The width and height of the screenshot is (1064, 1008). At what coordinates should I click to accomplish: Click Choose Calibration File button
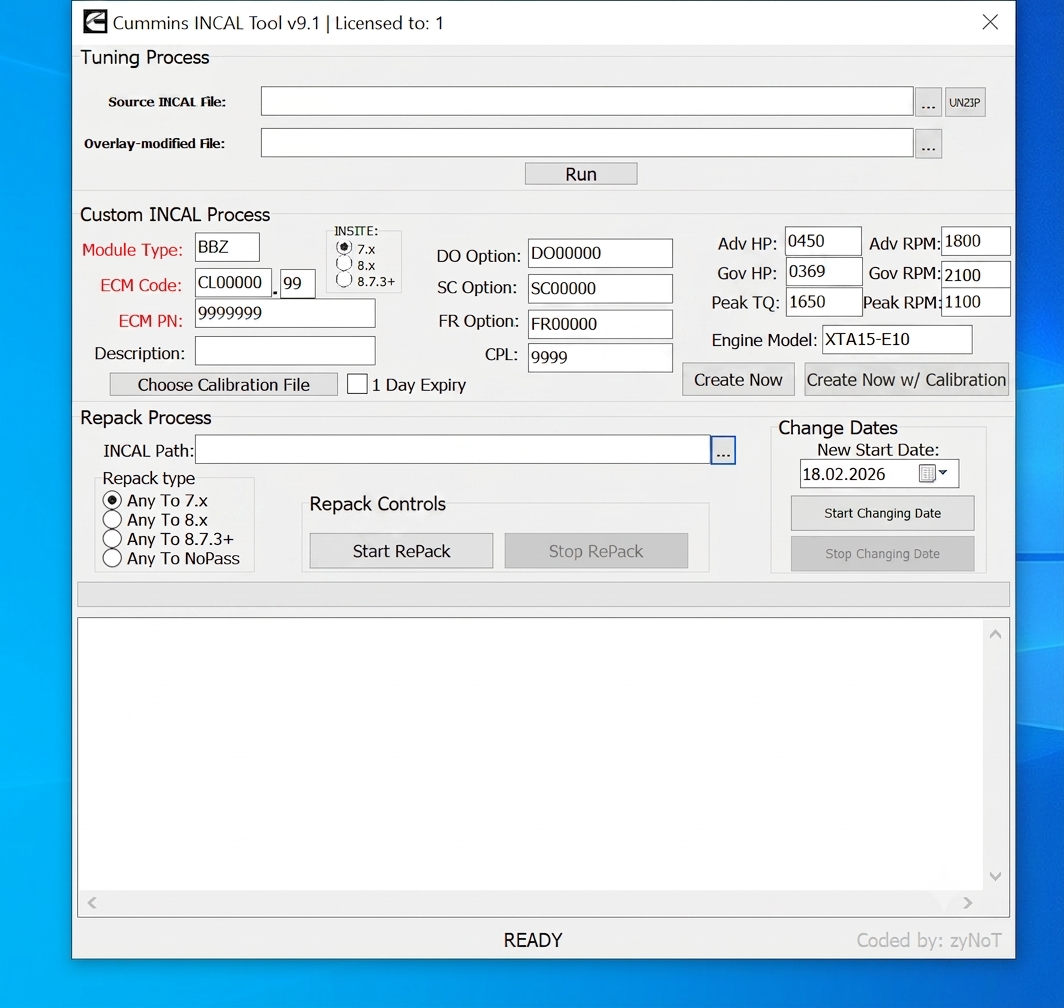[223, 384]
